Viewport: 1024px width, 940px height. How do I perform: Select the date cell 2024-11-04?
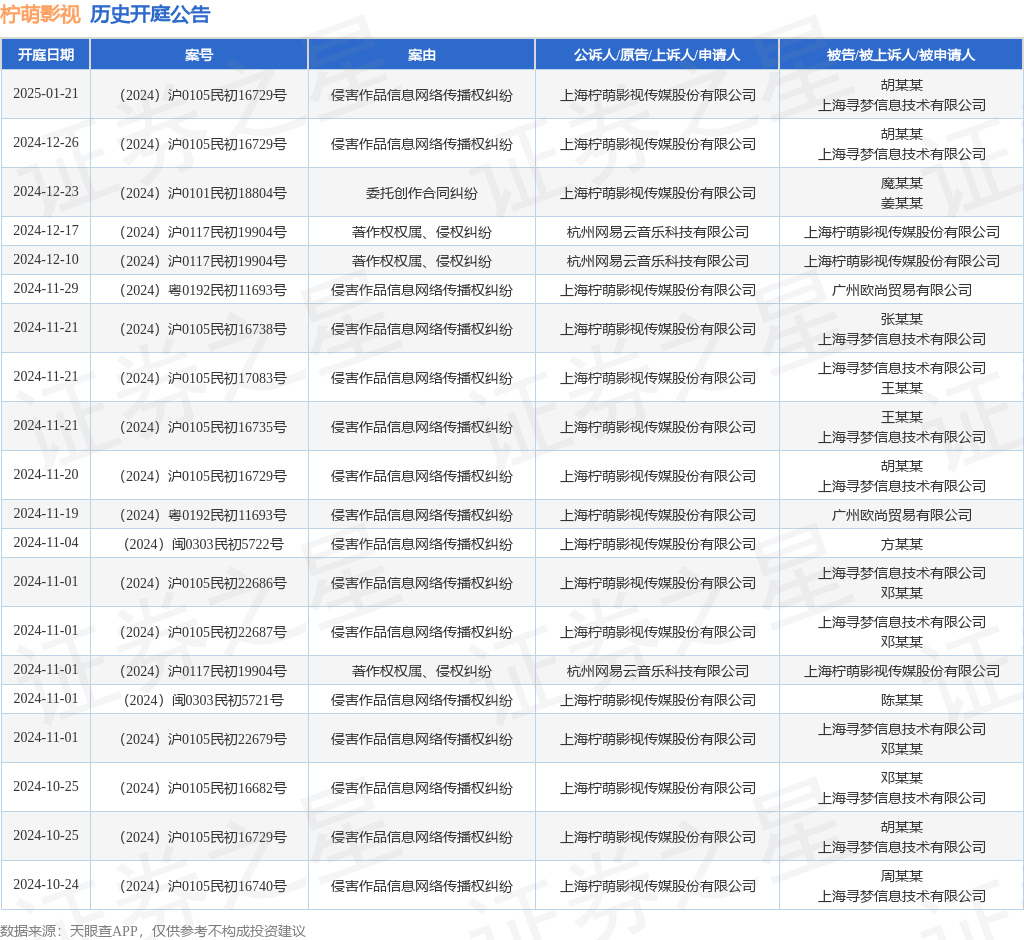coord(46,542)
